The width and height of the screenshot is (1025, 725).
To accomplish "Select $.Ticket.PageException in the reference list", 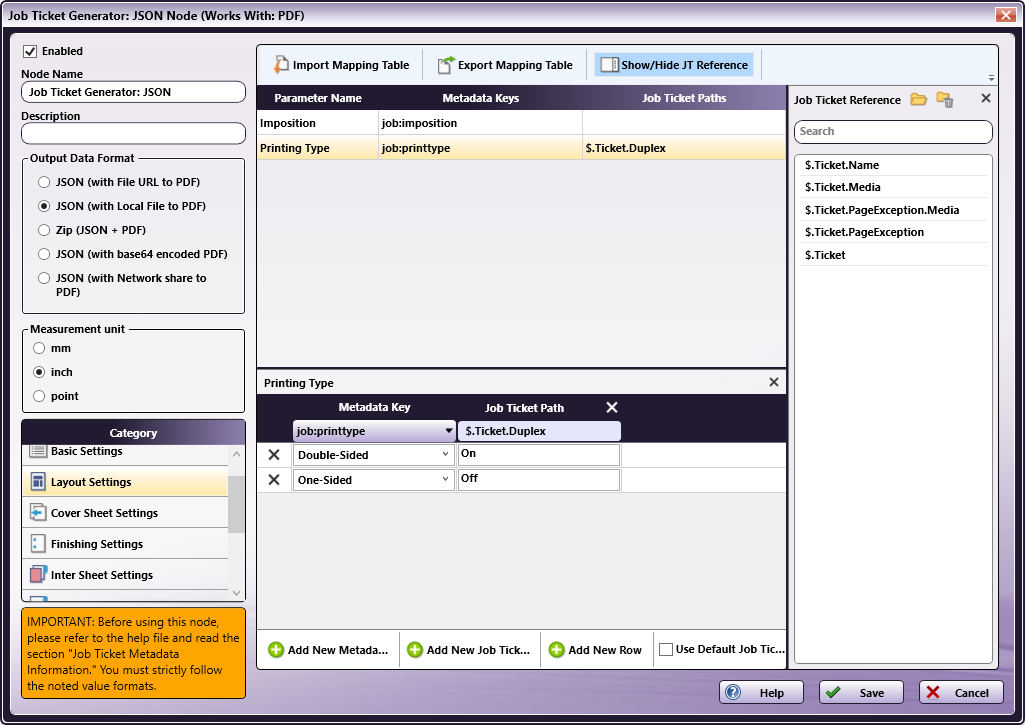I will coord(893,232).
